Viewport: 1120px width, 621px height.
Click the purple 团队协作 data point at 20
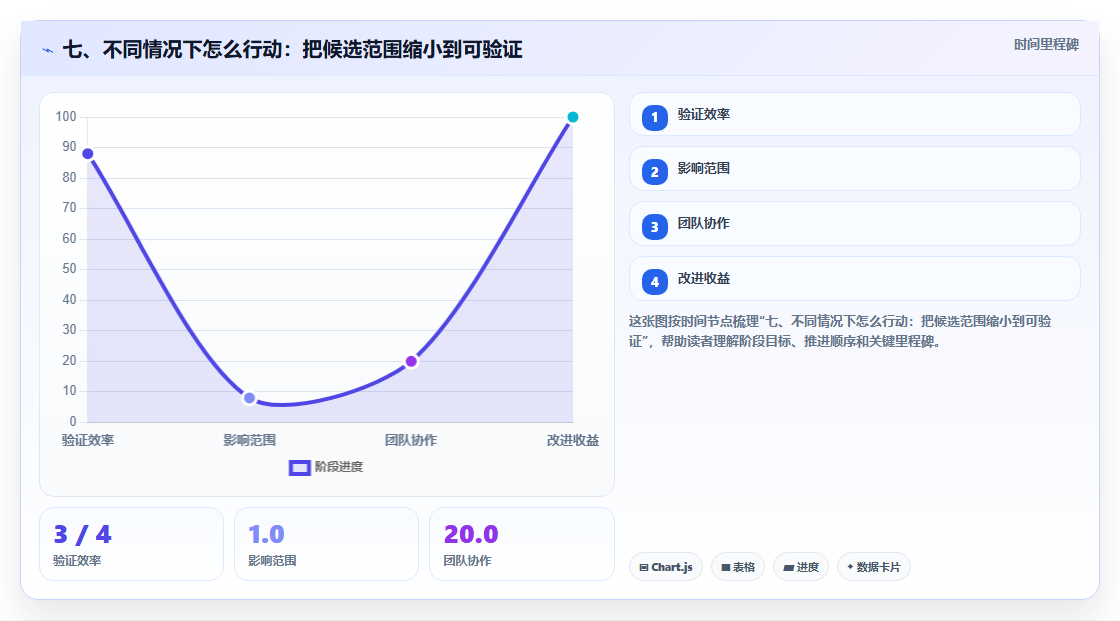(411, 362)
